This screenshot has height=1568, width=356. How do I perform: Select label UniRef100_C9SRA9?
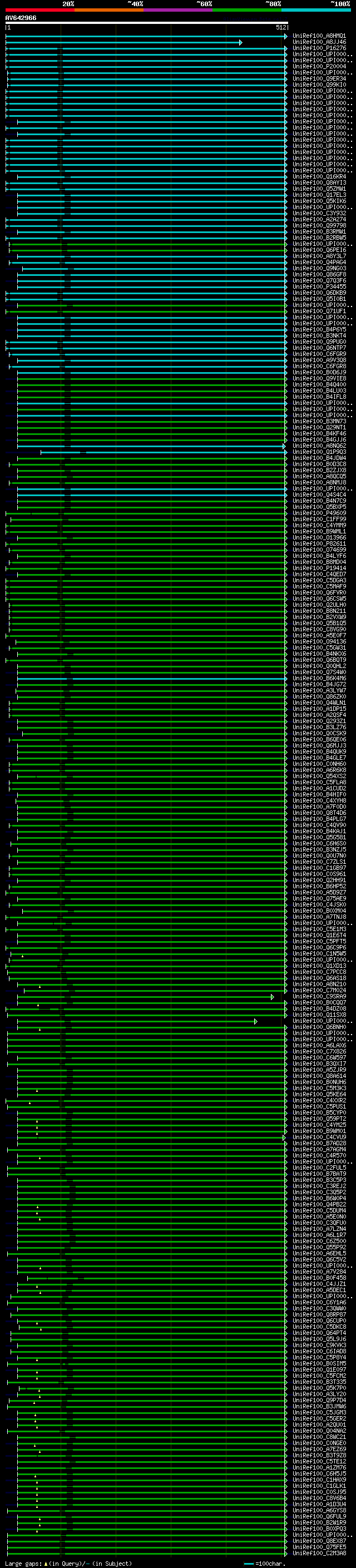click(319, 997)
